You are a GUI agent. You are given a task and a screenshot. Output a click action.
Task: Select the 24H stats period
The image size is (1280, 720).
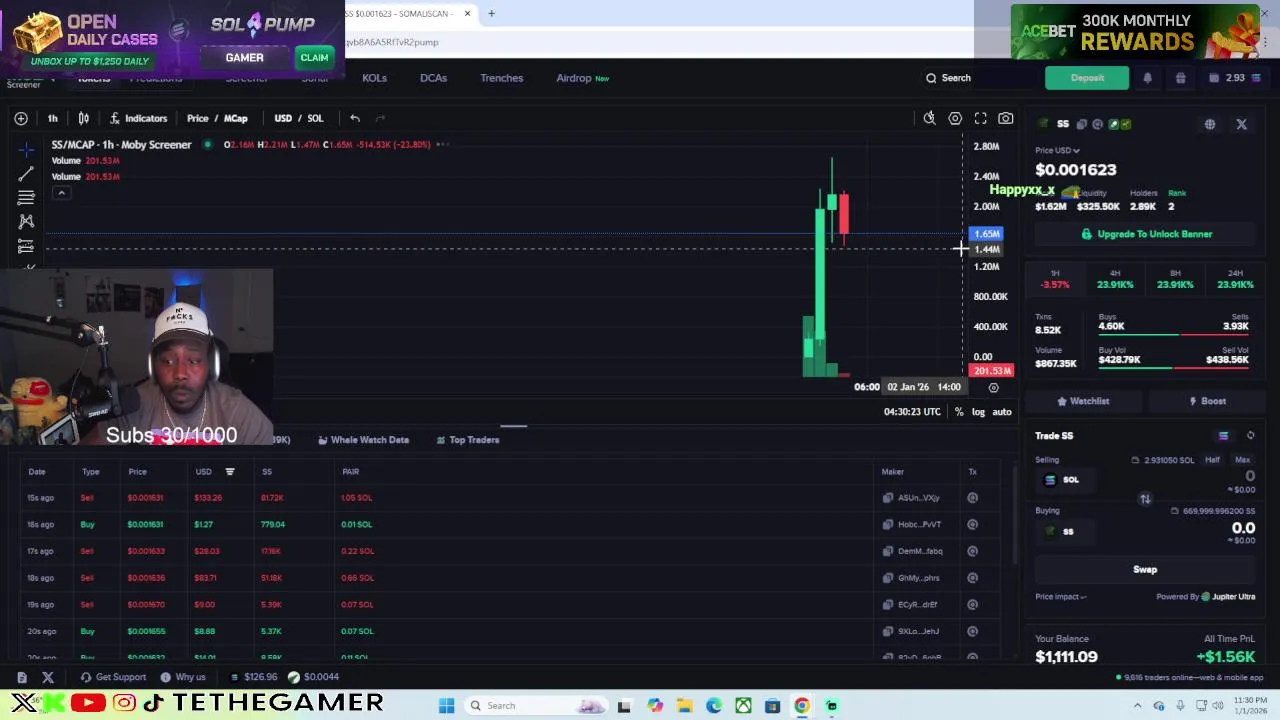coord(1235,279)
